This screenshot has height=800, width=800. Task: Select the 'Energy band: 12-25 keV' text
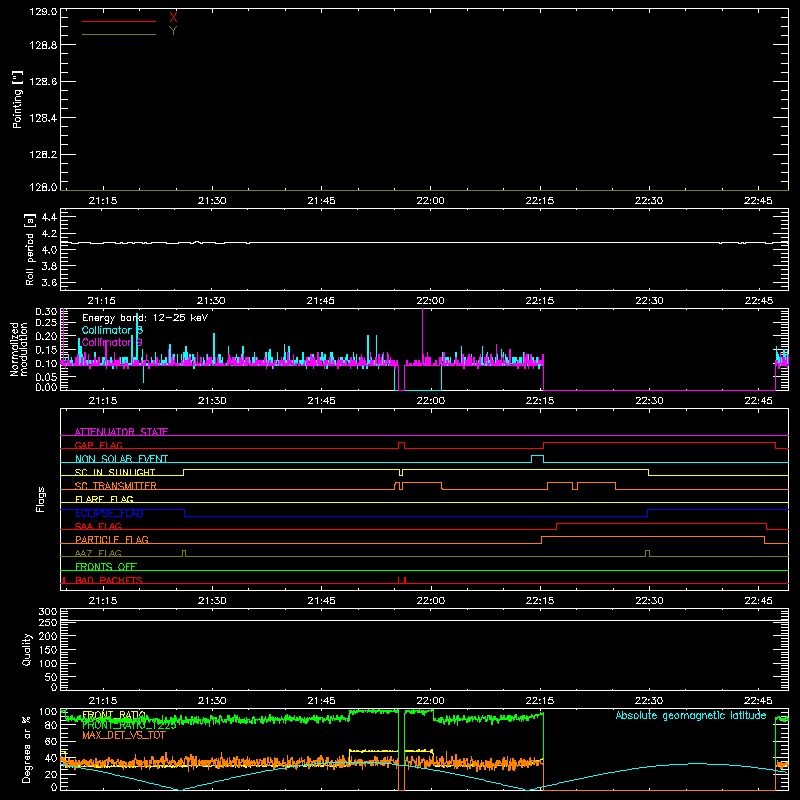145,318
